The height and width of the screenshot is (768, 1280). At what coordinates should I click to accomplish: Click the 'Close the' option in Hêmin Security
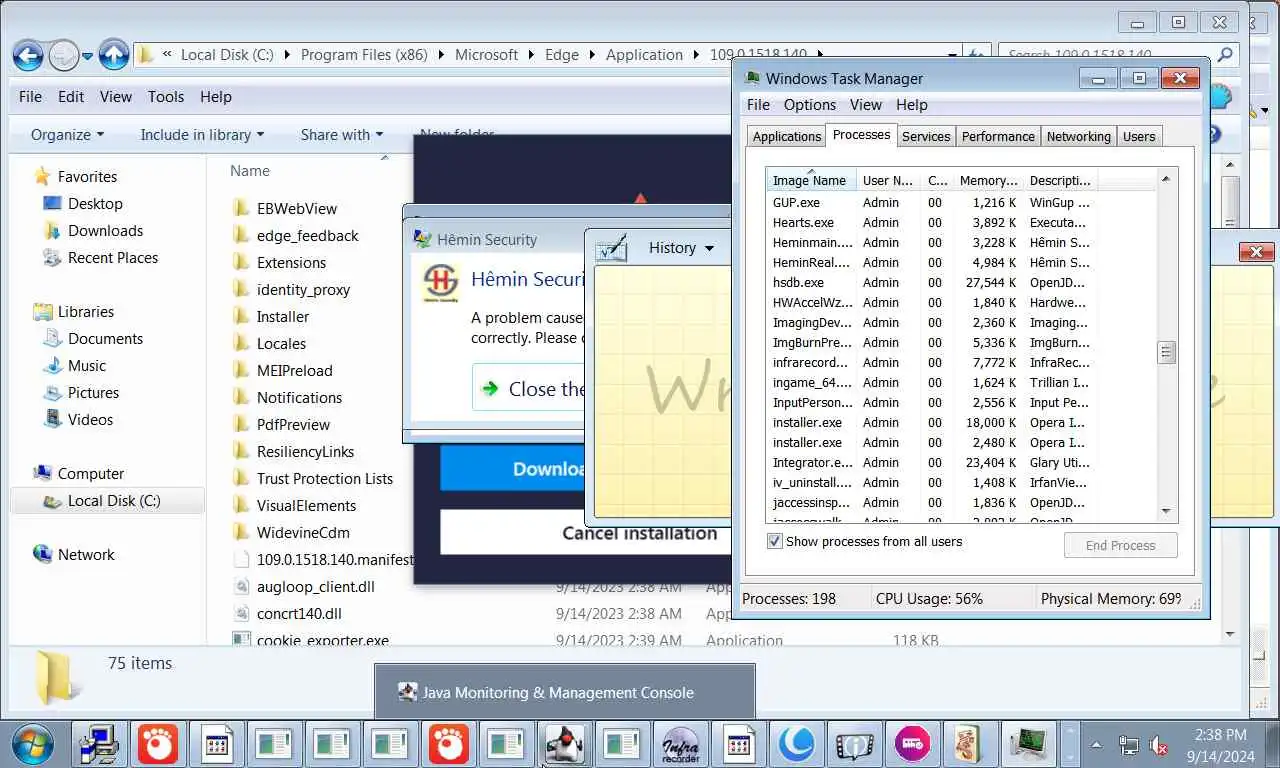coord(528,389)
